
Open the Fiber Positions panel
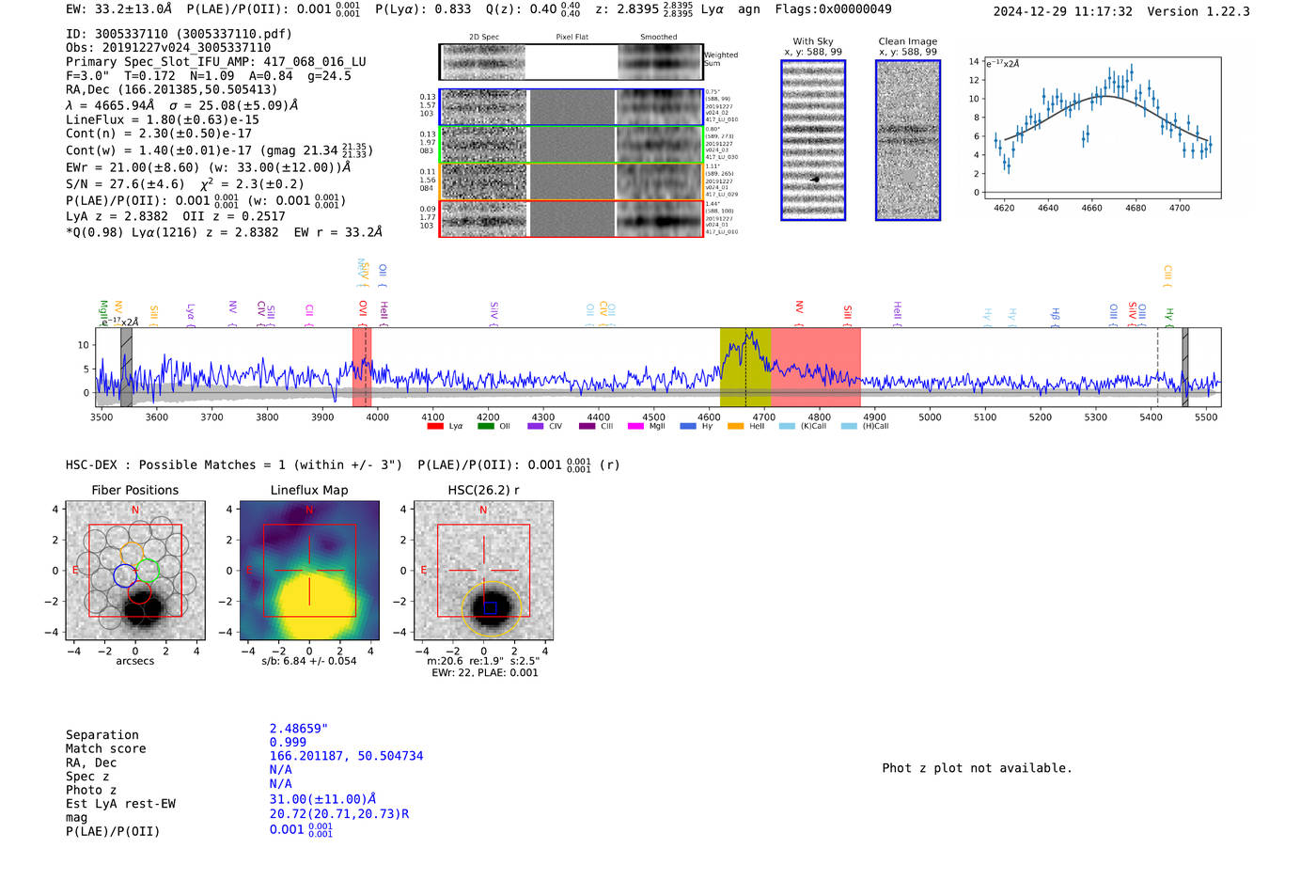pos(135,571)
